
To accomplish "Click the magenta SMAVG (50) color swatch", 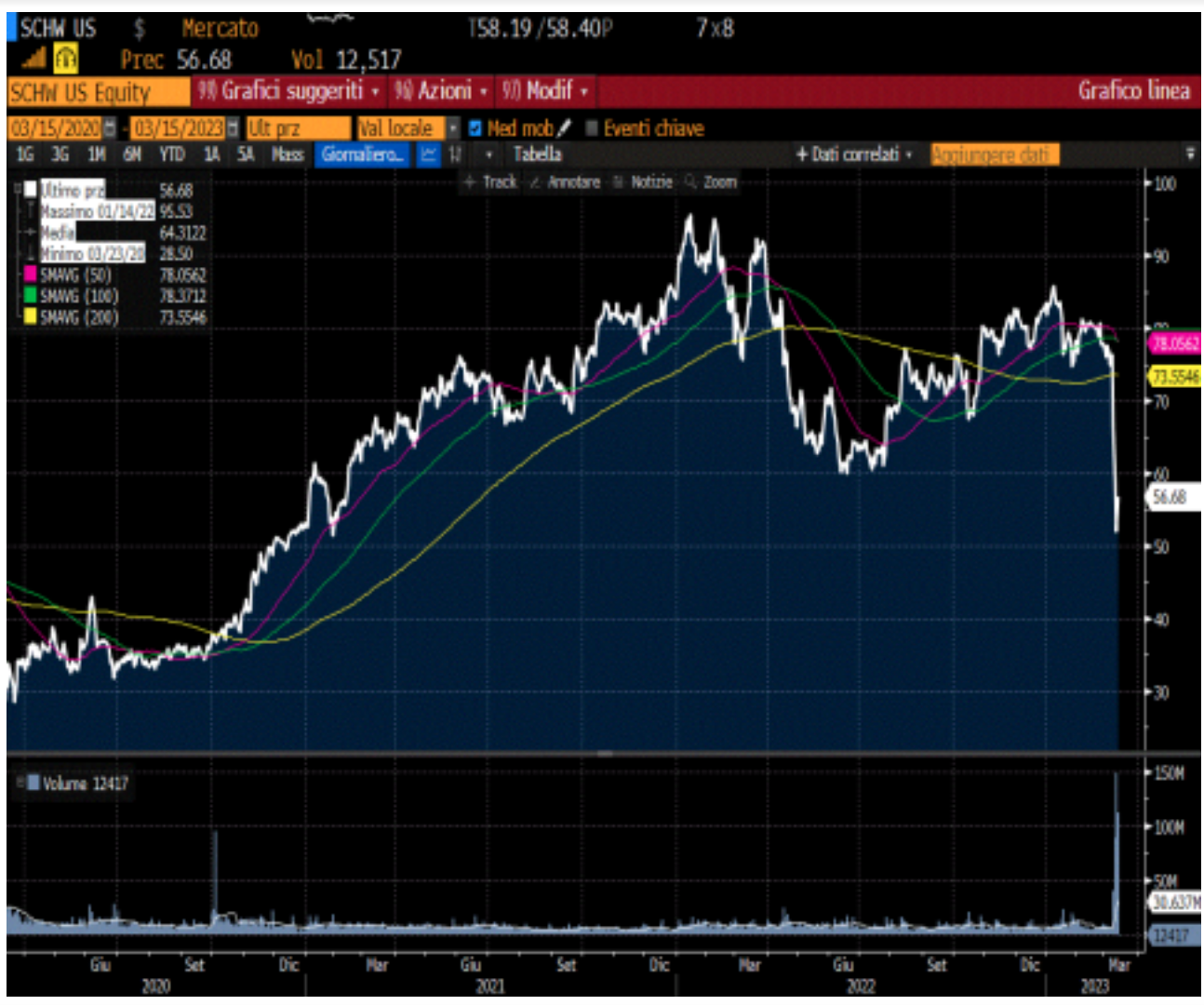I will (x=31, y=275).
